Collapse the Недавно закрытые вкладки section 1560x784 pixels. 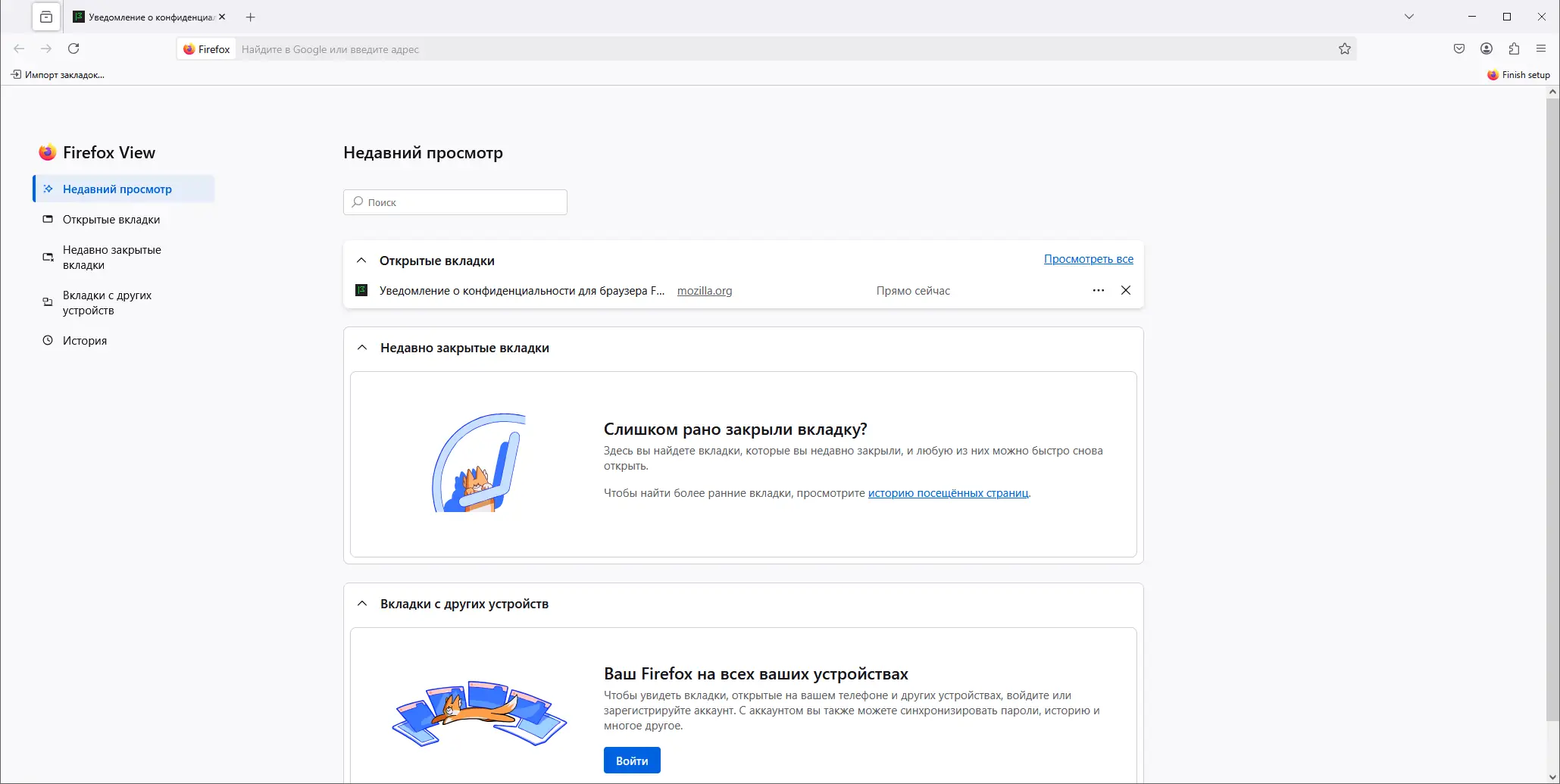(x=361, y=348)
